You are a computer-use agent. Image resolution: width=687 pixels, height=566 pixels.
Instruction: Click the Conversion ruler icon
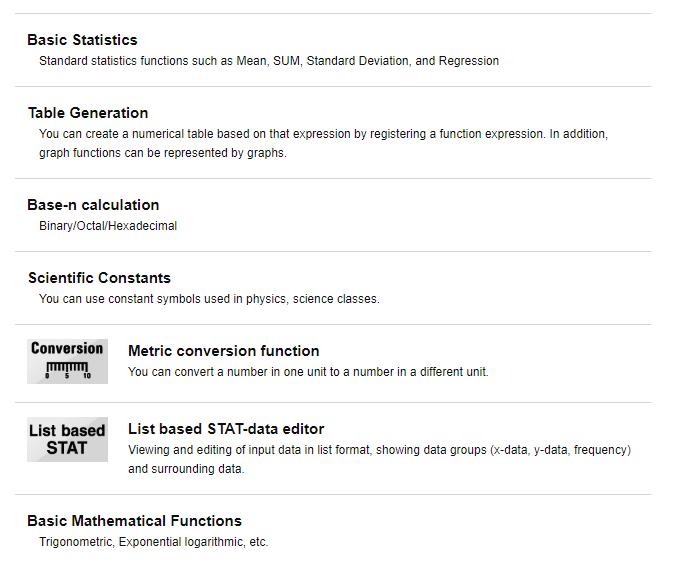[x=67, y=361]
